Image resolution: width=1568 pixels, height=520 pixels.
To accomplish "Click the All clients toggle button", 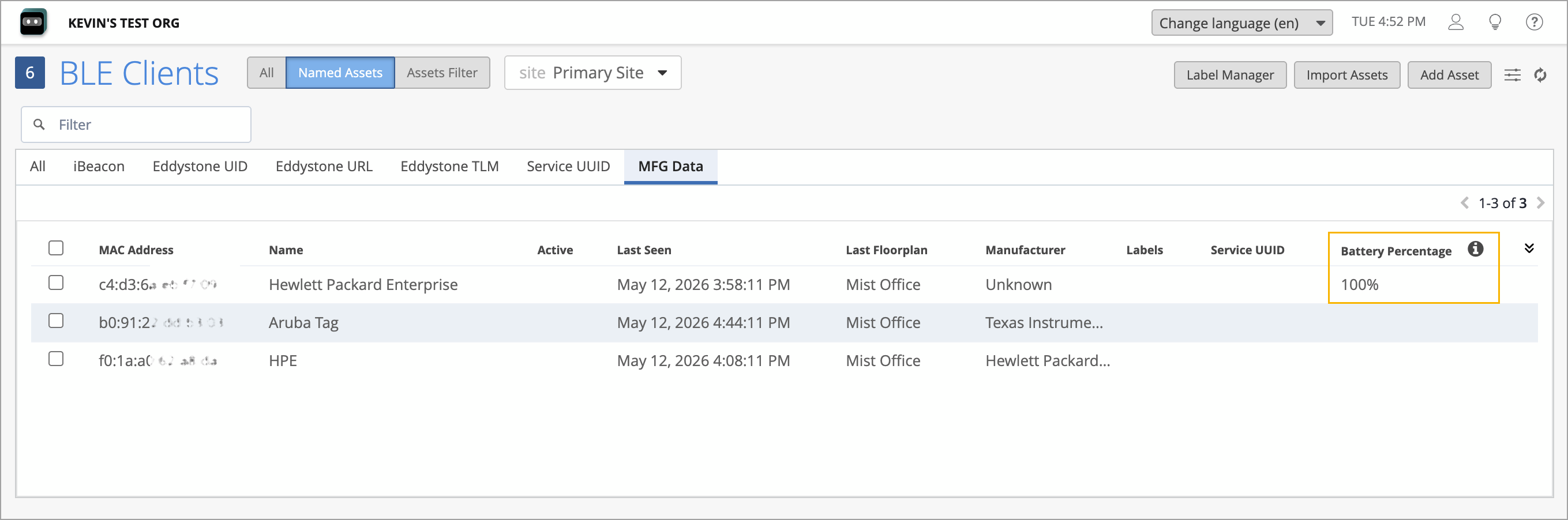I will click(266, 73).
